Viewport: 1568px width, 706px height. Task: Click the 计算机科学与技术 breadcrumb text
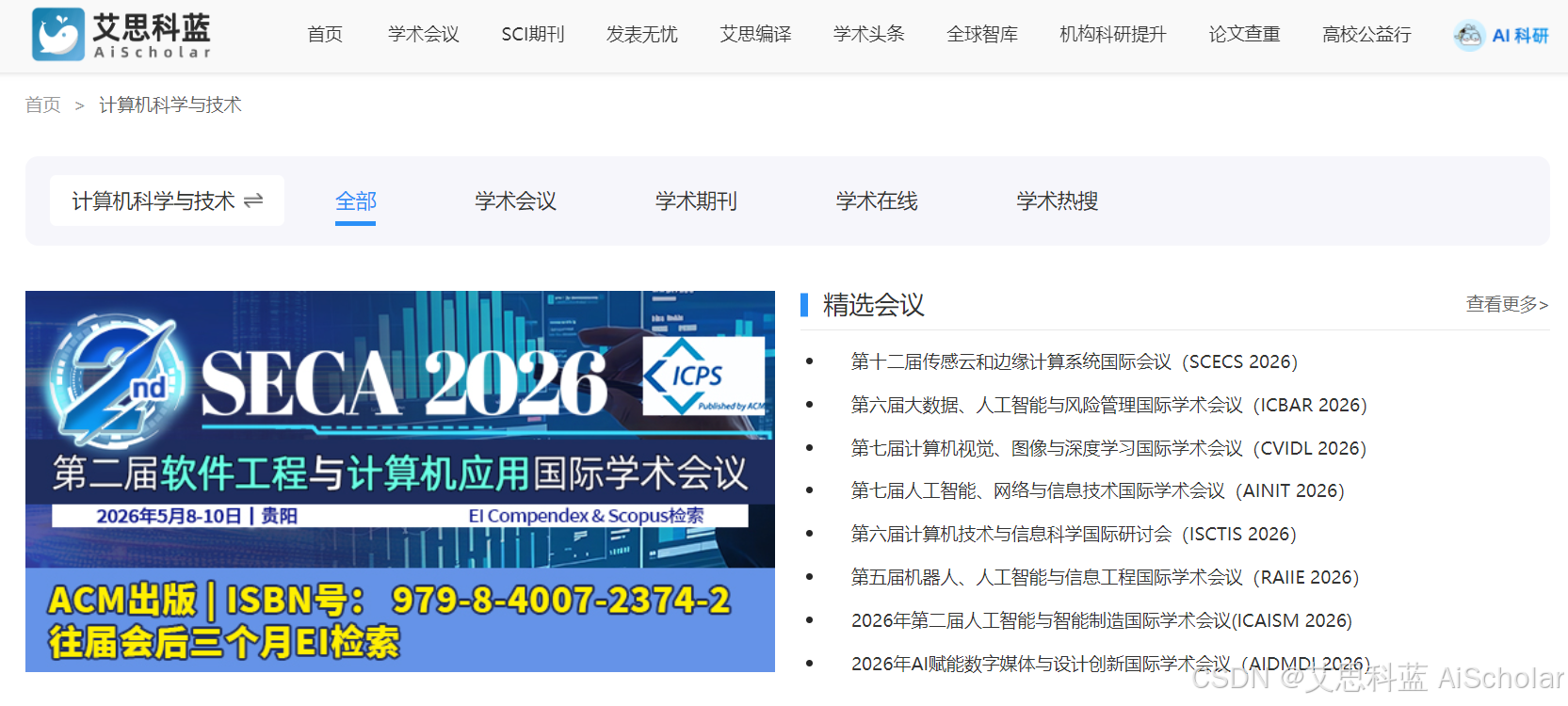[170, 104]
